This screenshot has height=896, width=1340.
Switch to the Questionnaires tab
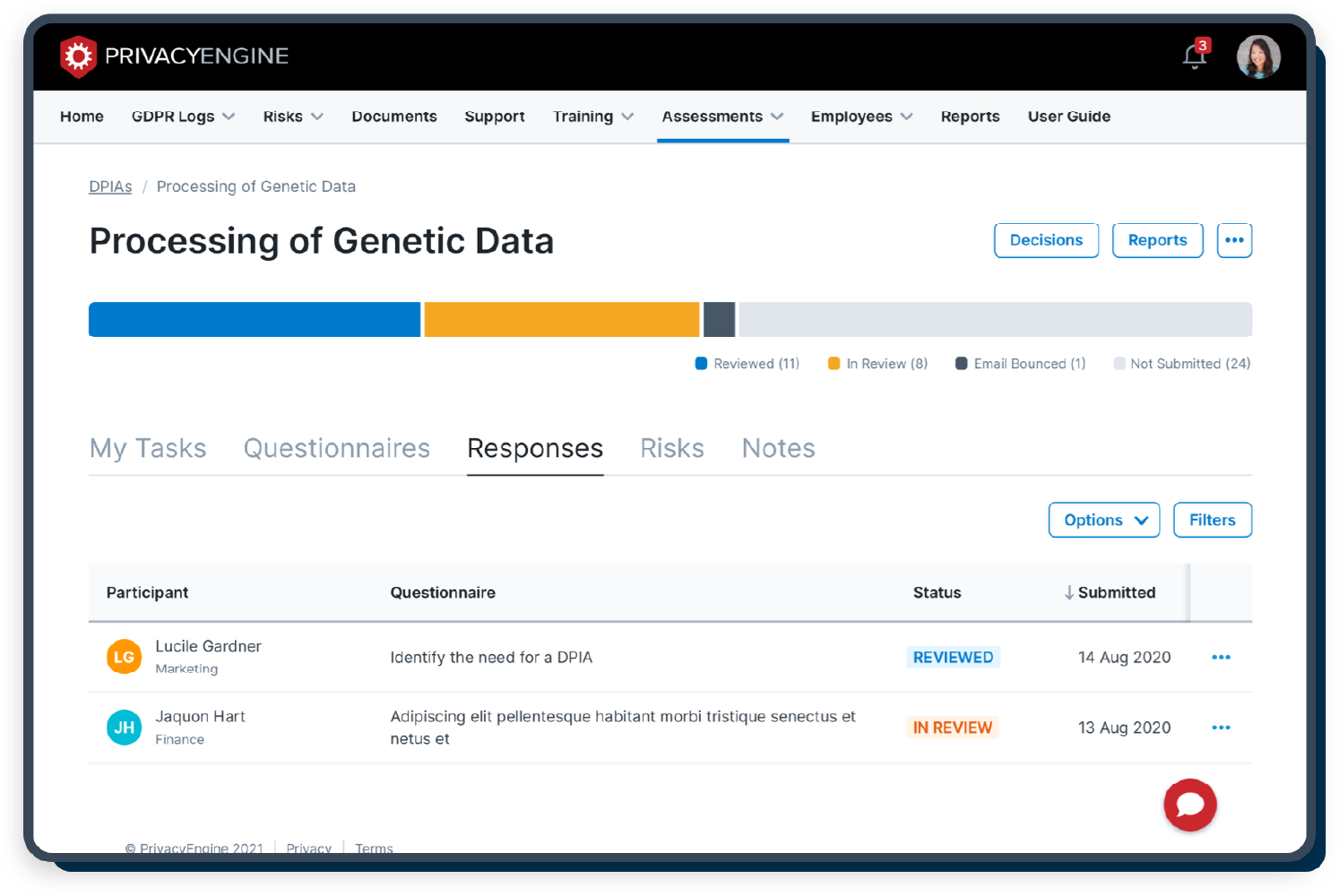(336, 448)
